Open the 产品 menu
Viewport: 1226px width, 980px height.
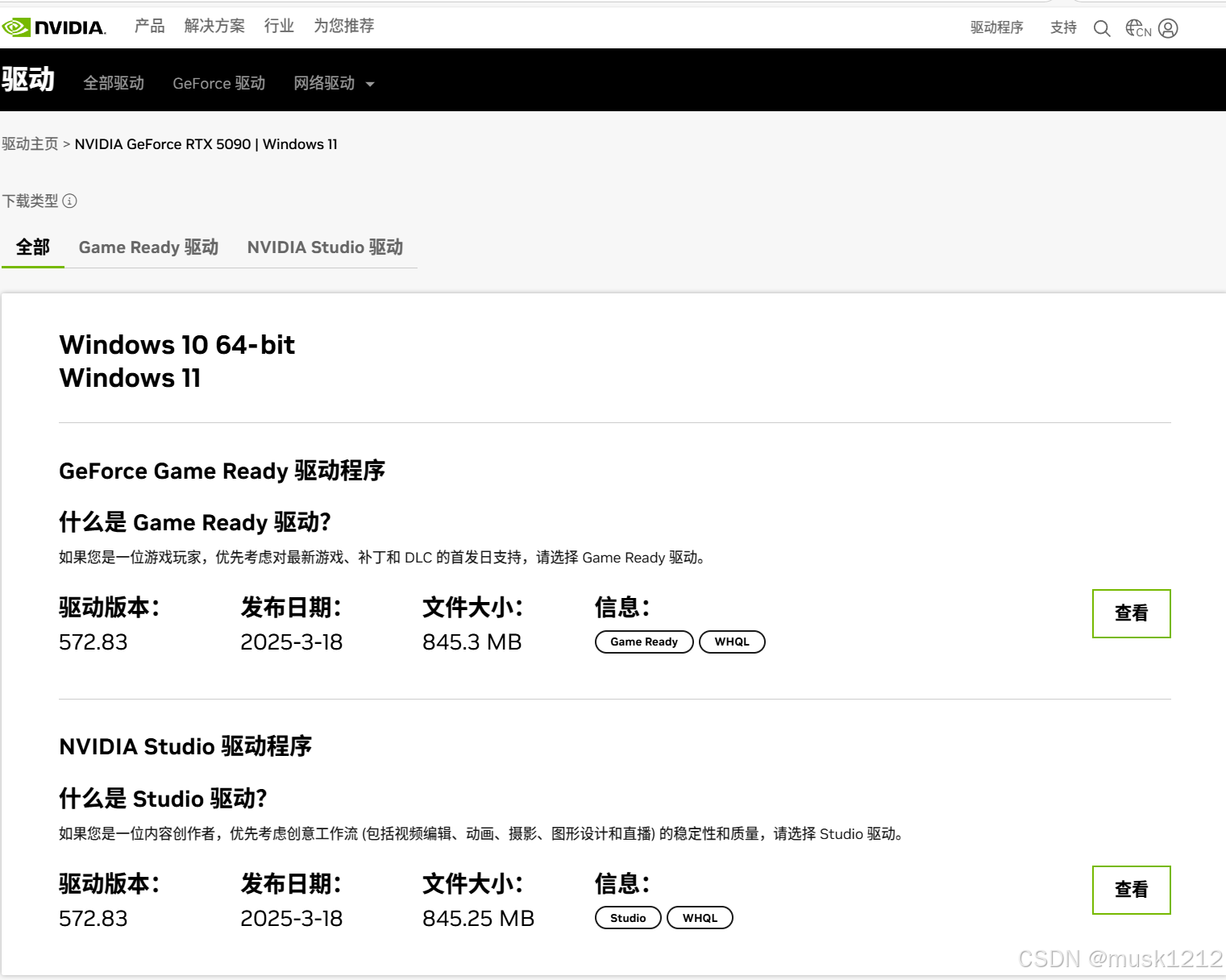point(149,26)
